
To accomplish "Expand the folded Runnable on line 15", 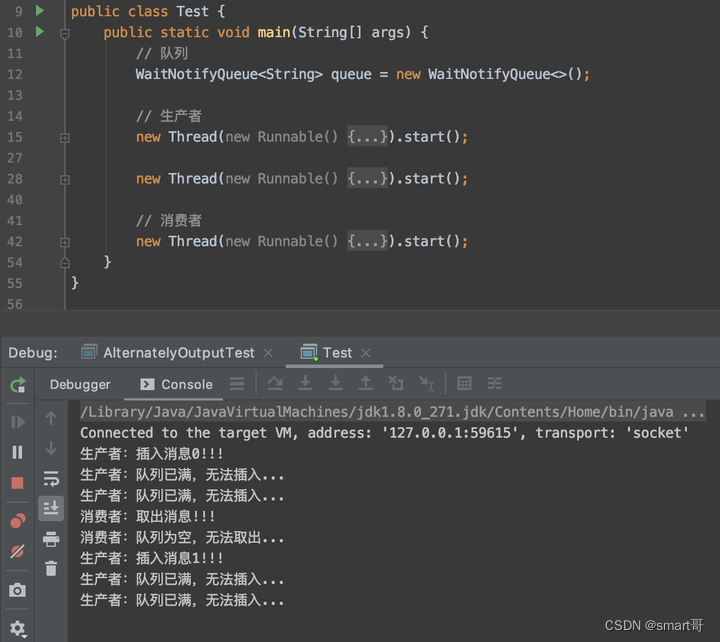I will [x=65, y=137].
